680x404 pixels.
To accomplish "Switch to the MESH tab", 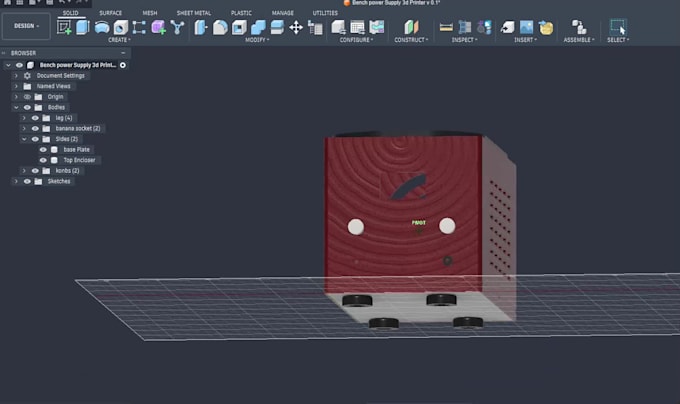I will pyautogui.click(x=150, y=13).
